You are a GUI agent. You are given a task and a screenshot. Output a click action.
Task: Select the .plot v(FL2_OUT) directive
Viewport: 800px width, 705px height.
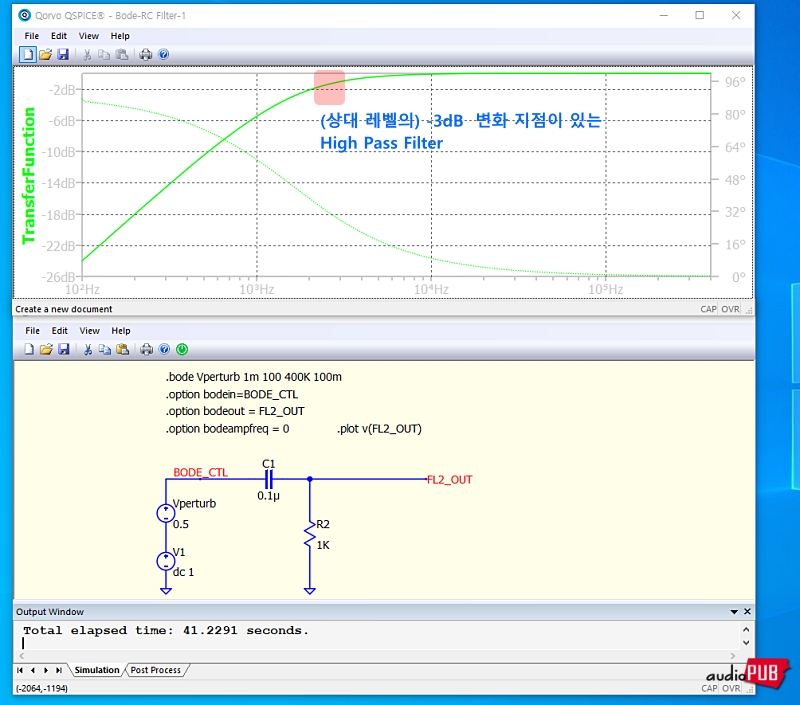click(x=380, y=429)
